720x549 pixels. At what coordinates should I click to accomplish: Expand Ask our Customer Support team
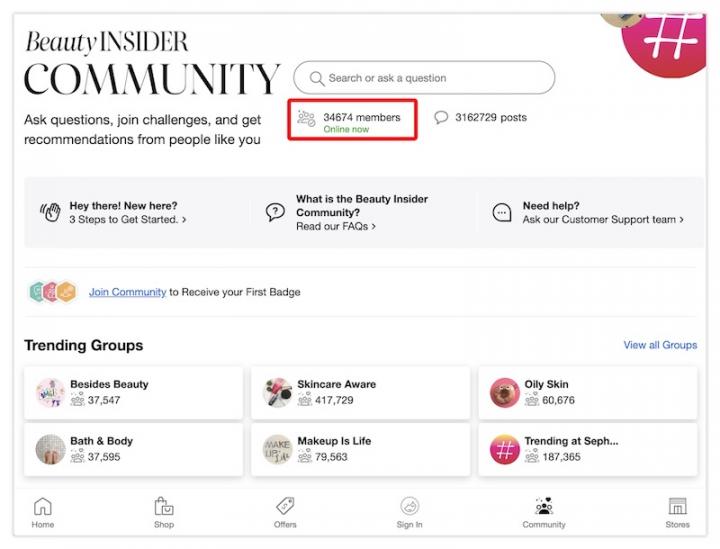click(x=603, y=219)
